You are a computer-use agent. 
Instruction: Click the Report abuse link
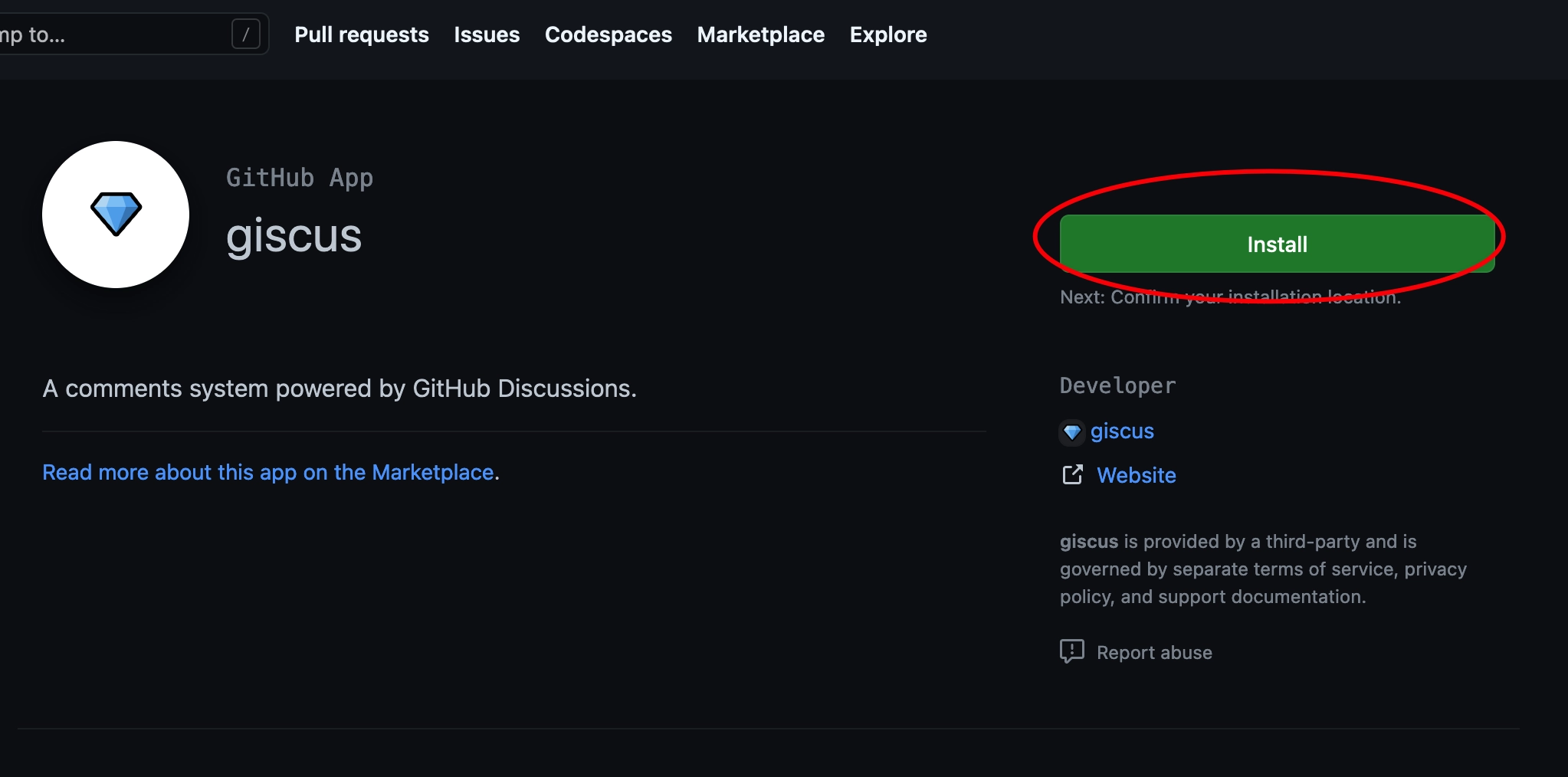coord(1154,653)
